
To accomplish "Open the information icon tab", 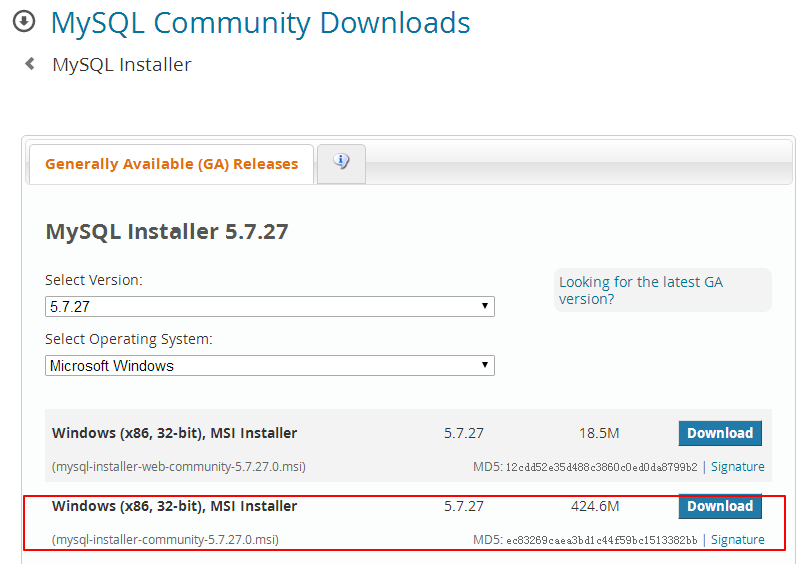I will (x=341, y=162).
